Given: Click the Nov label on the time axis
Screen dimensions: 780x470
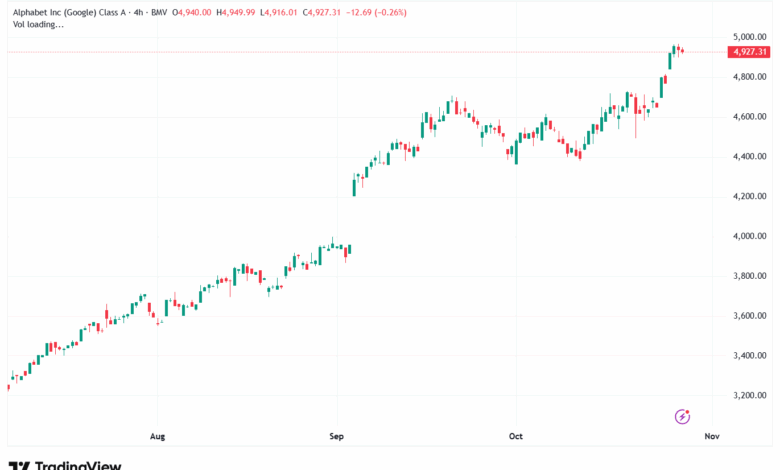Looking at the screenshot, I should pos(711,436).
